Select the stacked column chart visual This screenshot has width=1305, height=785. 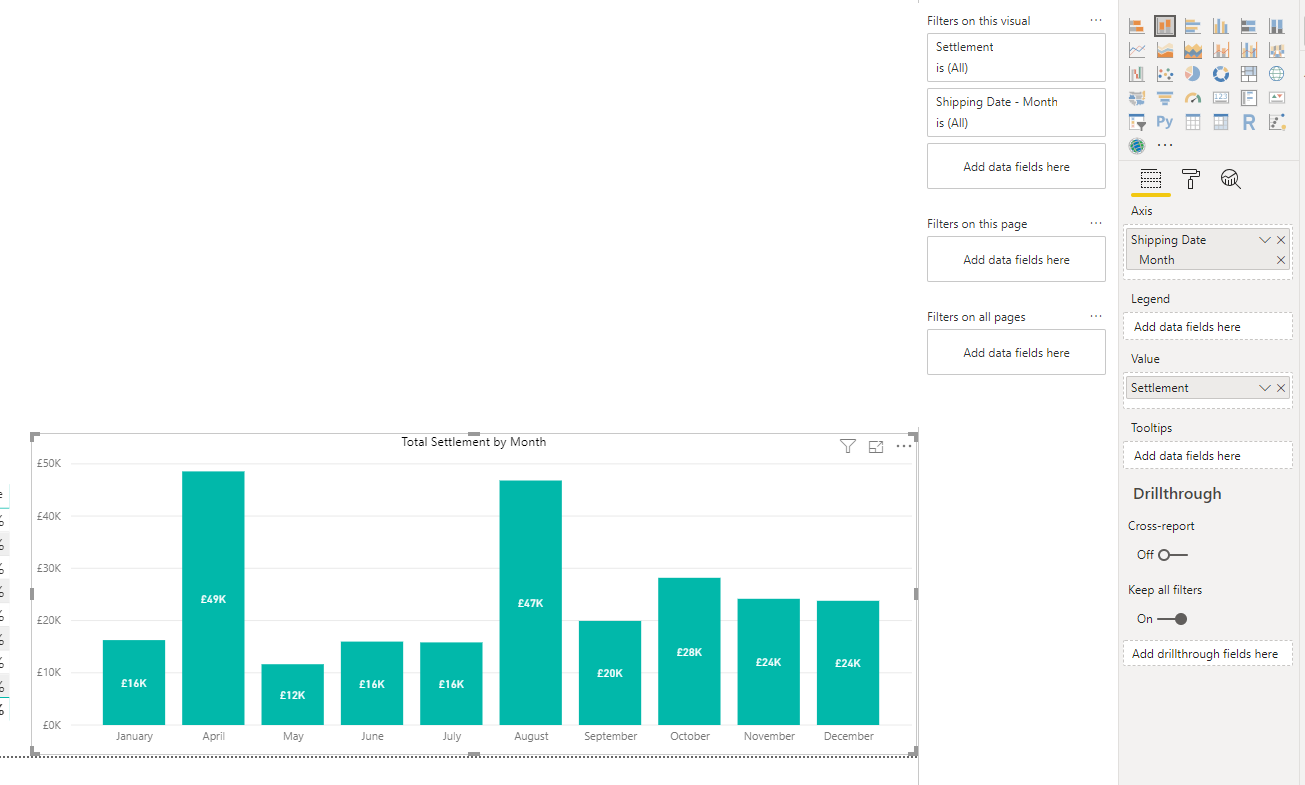point(1165,26)
